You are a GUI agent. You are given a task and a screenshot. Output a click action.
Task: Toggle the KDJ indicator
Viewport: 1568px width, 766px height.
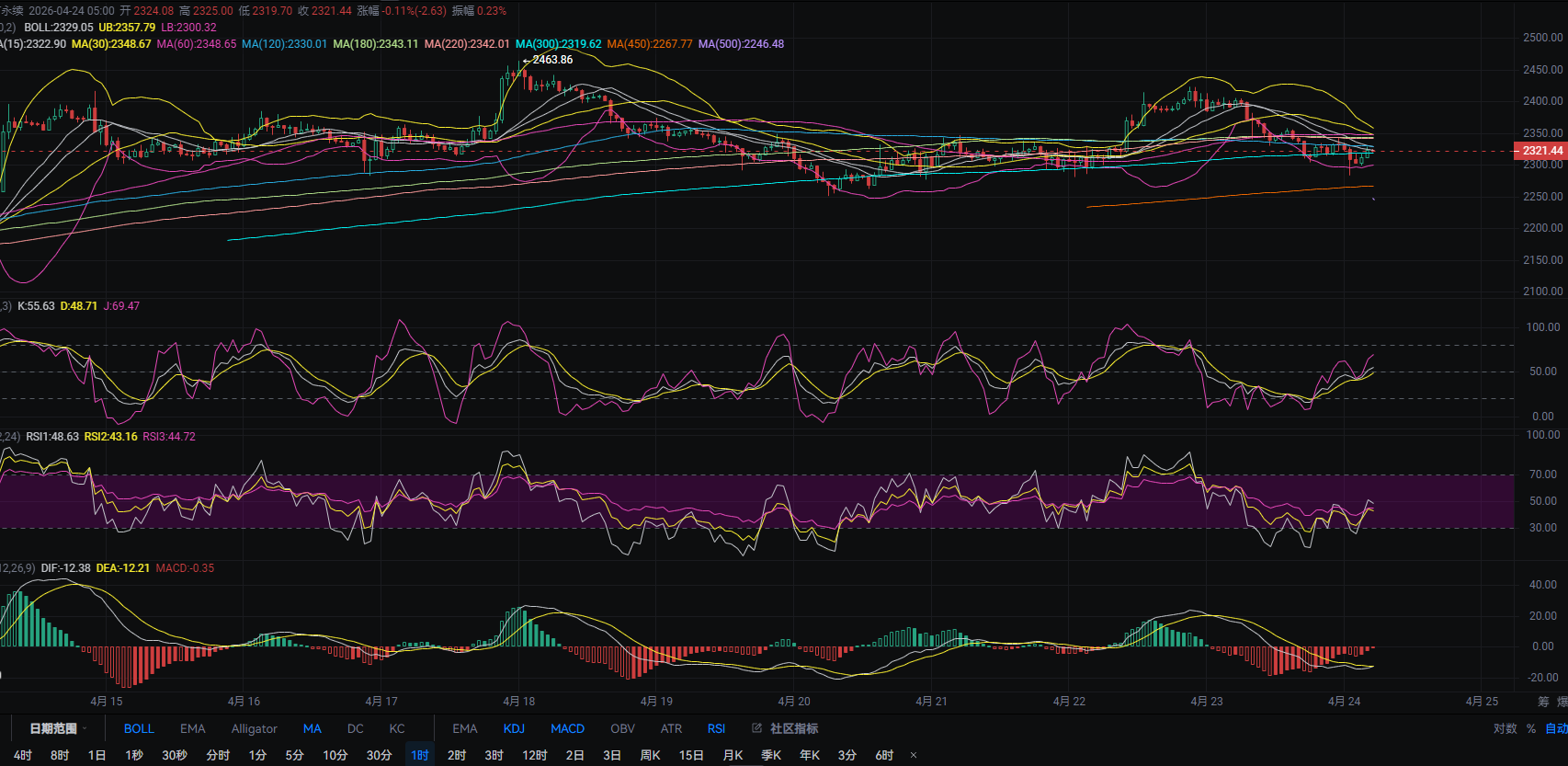point(514,728)
